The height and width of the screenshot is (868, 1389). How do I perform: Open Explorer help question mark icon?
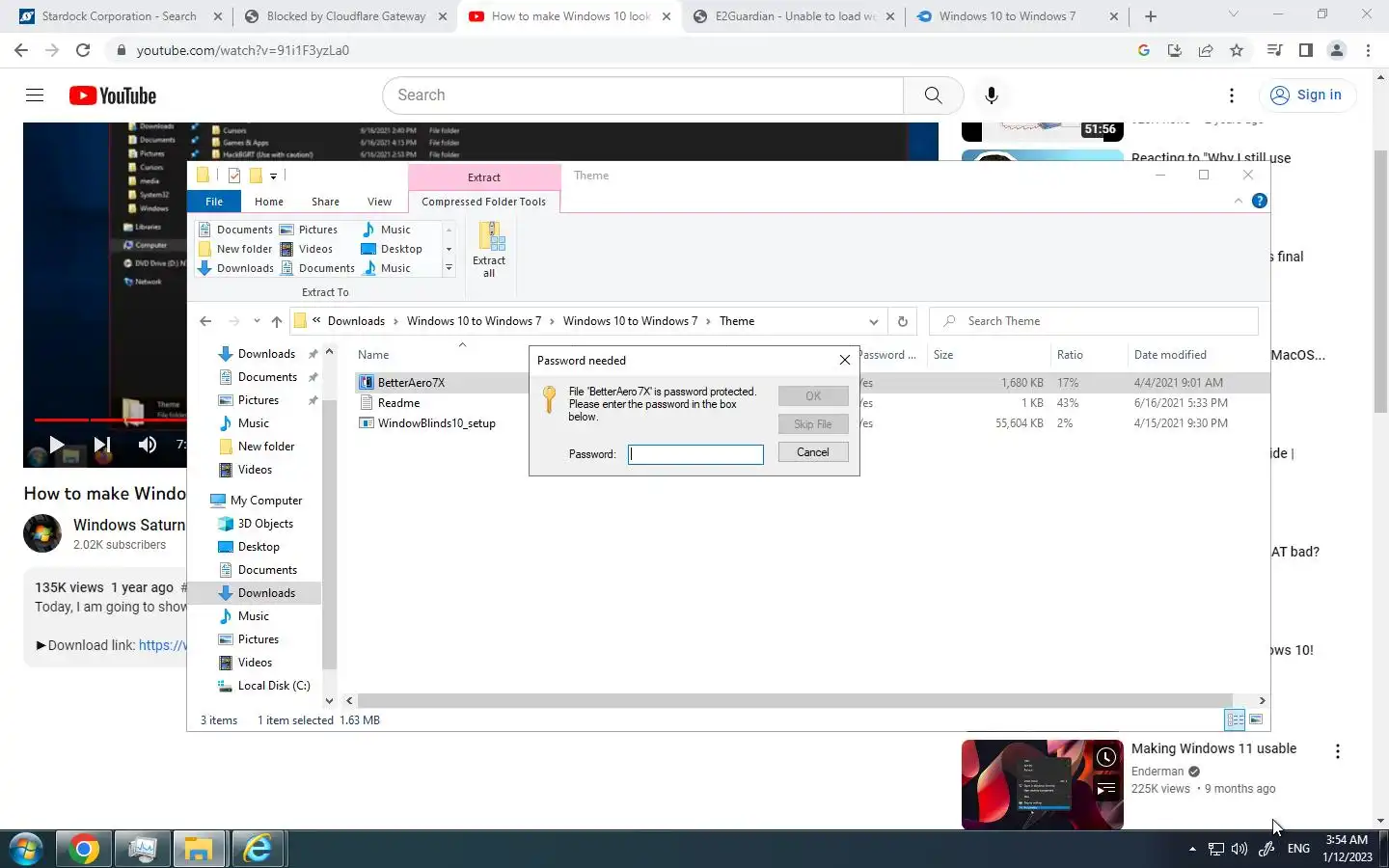[x=1259, y=201]
